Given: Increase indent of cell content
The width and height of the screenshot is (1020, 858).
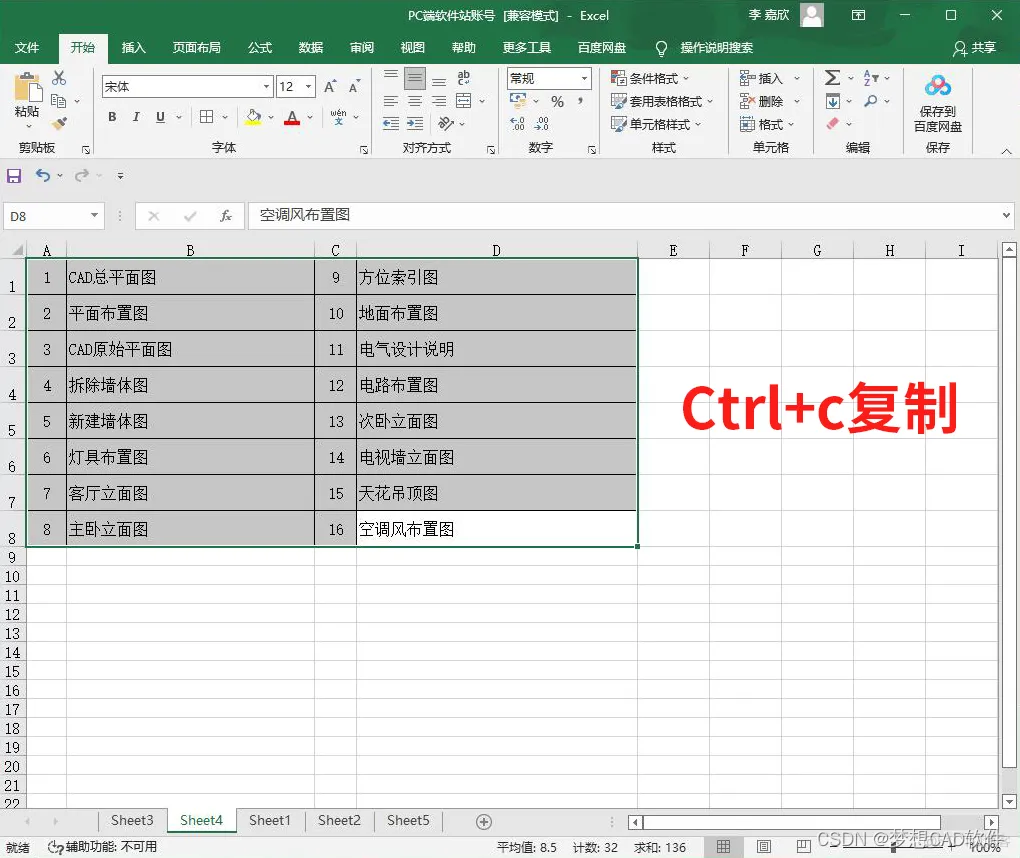Looking at the screenshot, I should point(414,124).
